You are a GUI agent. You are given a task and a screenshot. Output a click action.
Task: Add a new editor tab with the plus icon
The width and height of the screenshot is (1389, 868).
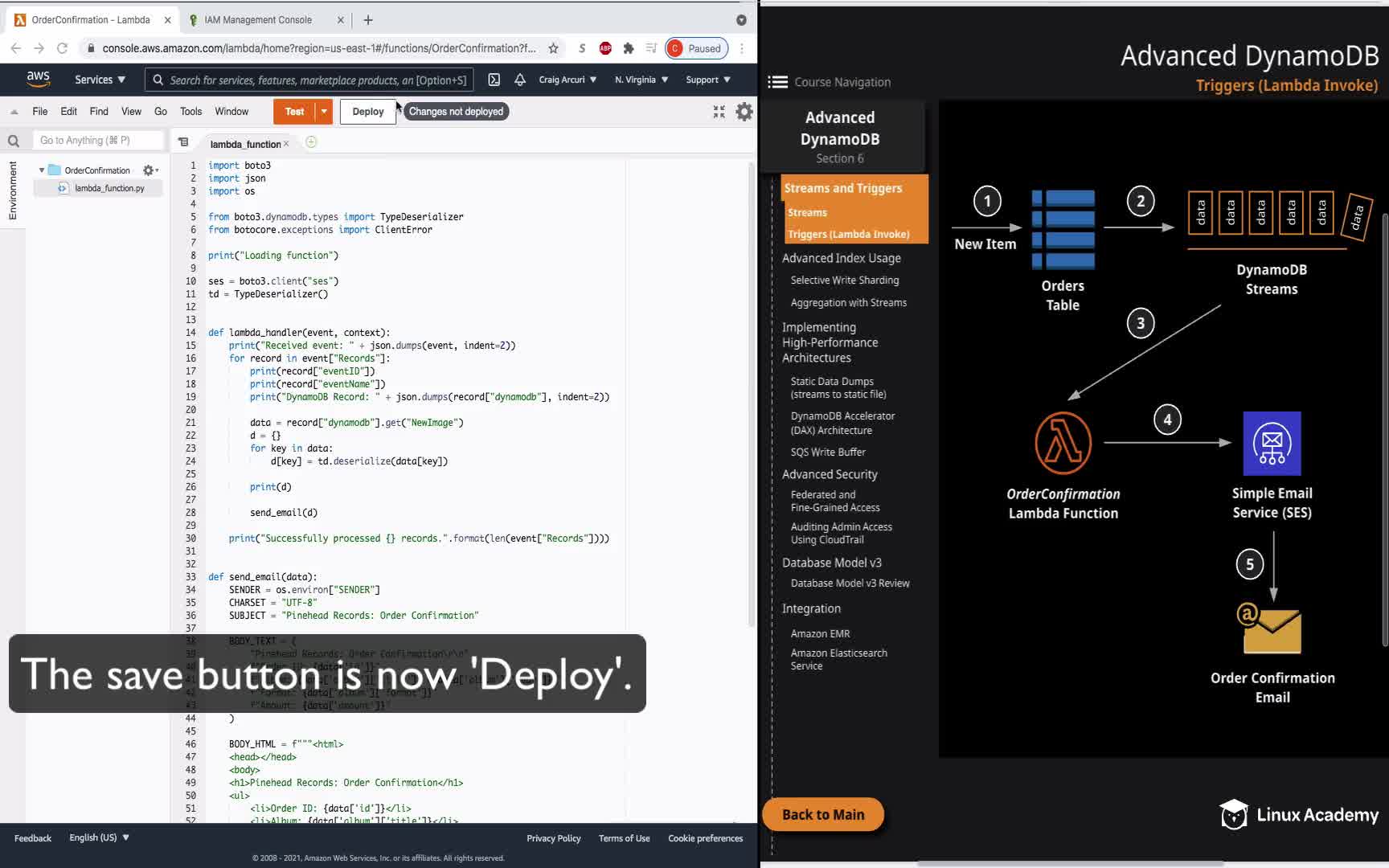click(311, 142)
